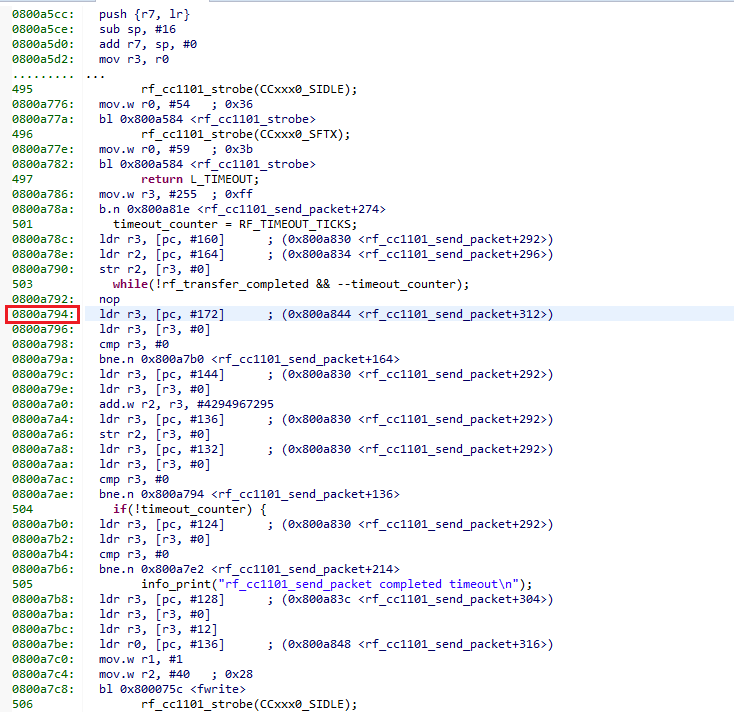Screen dimensions: 734x712
Task: Click instruction at address 0800a776
Action: click(x=176, y=104)
